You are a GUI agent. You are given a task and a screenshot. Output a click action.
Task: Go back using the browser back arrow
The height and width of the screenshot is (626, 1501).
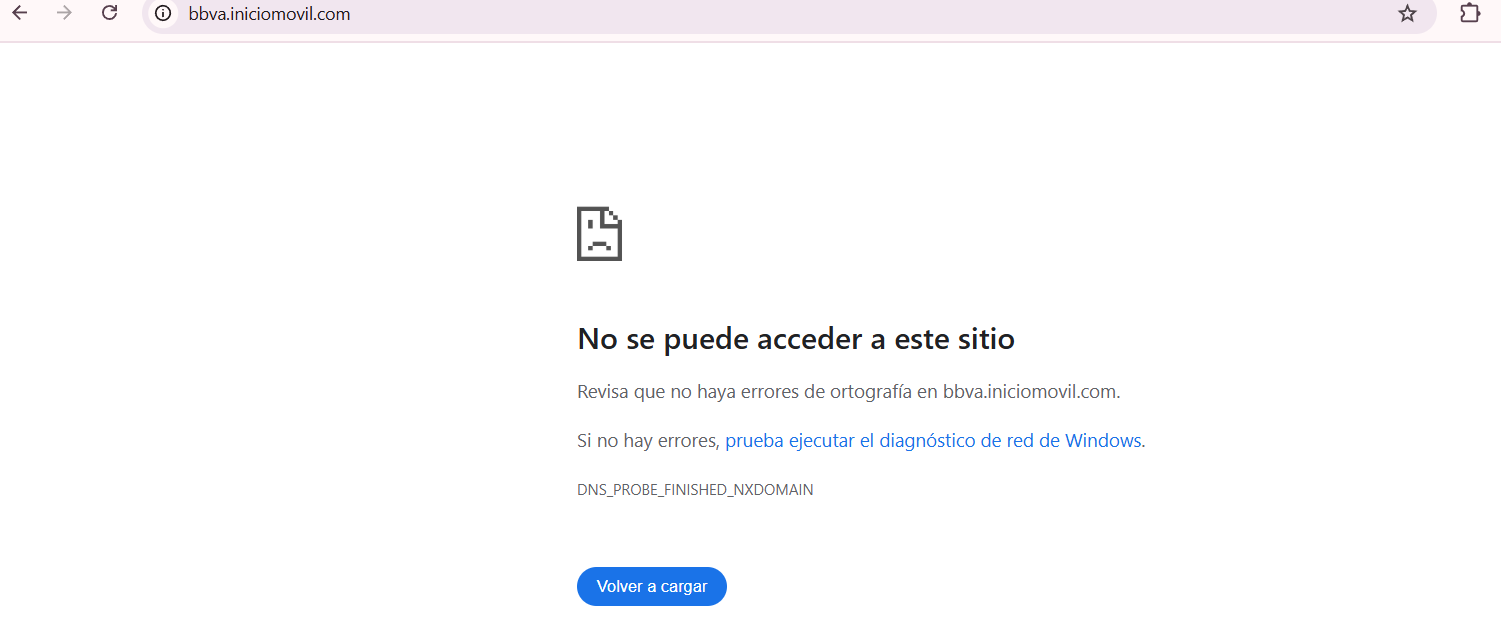click(19, 14)
